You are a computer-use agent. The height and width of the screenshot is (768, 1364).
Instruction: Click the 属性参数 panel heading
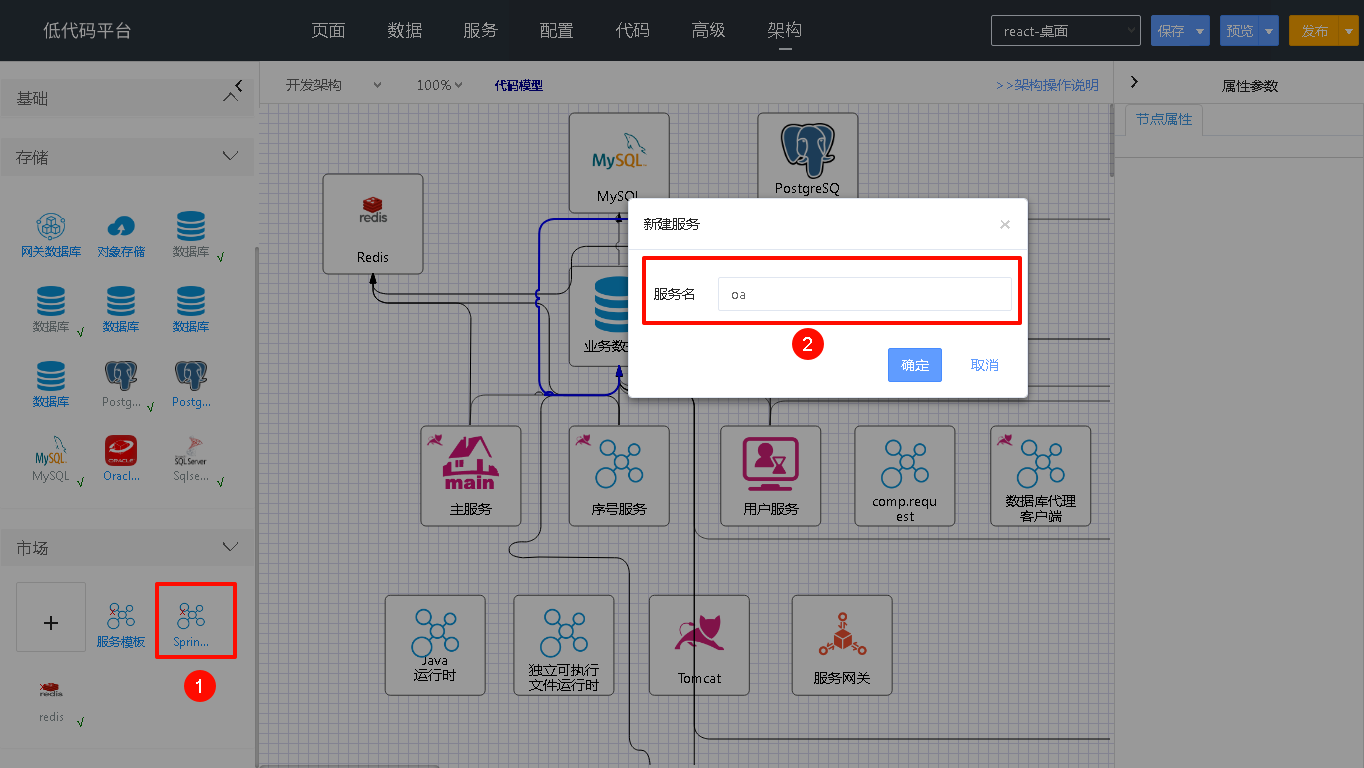pos(1250,86)
